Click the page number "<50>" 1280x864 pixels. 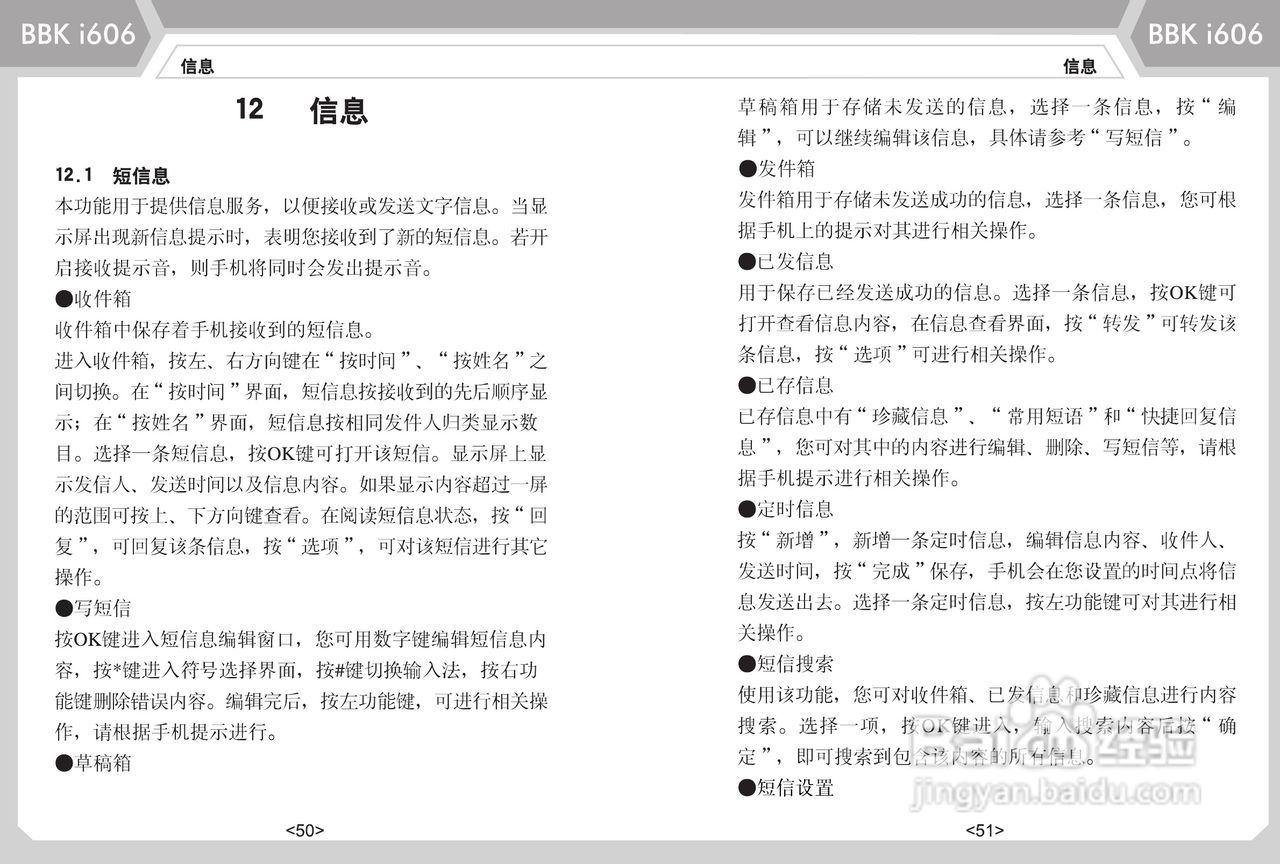(305, 829)
